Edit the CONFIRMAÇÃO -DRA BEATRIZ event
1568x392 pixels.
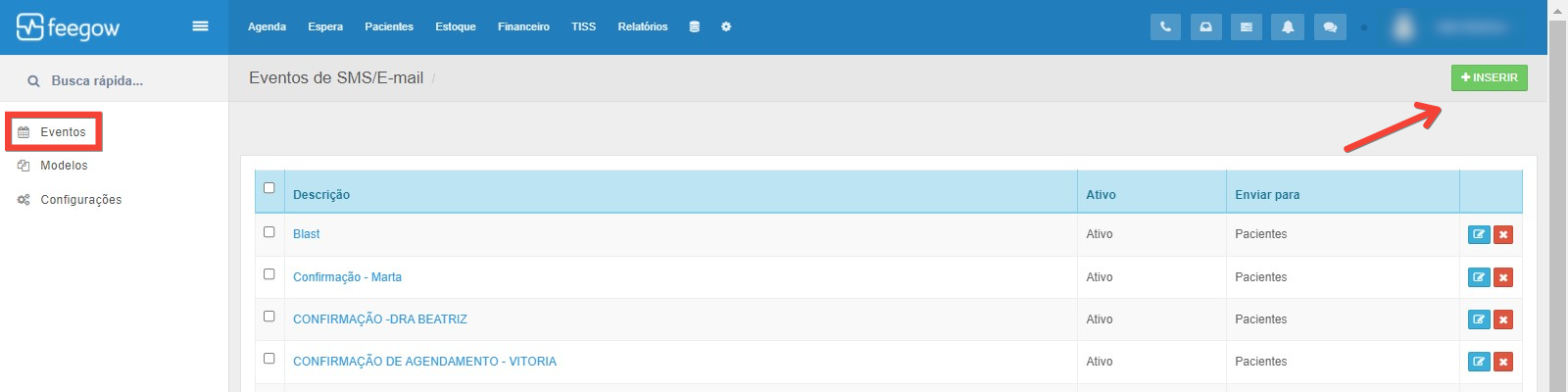pos(1479,319)
